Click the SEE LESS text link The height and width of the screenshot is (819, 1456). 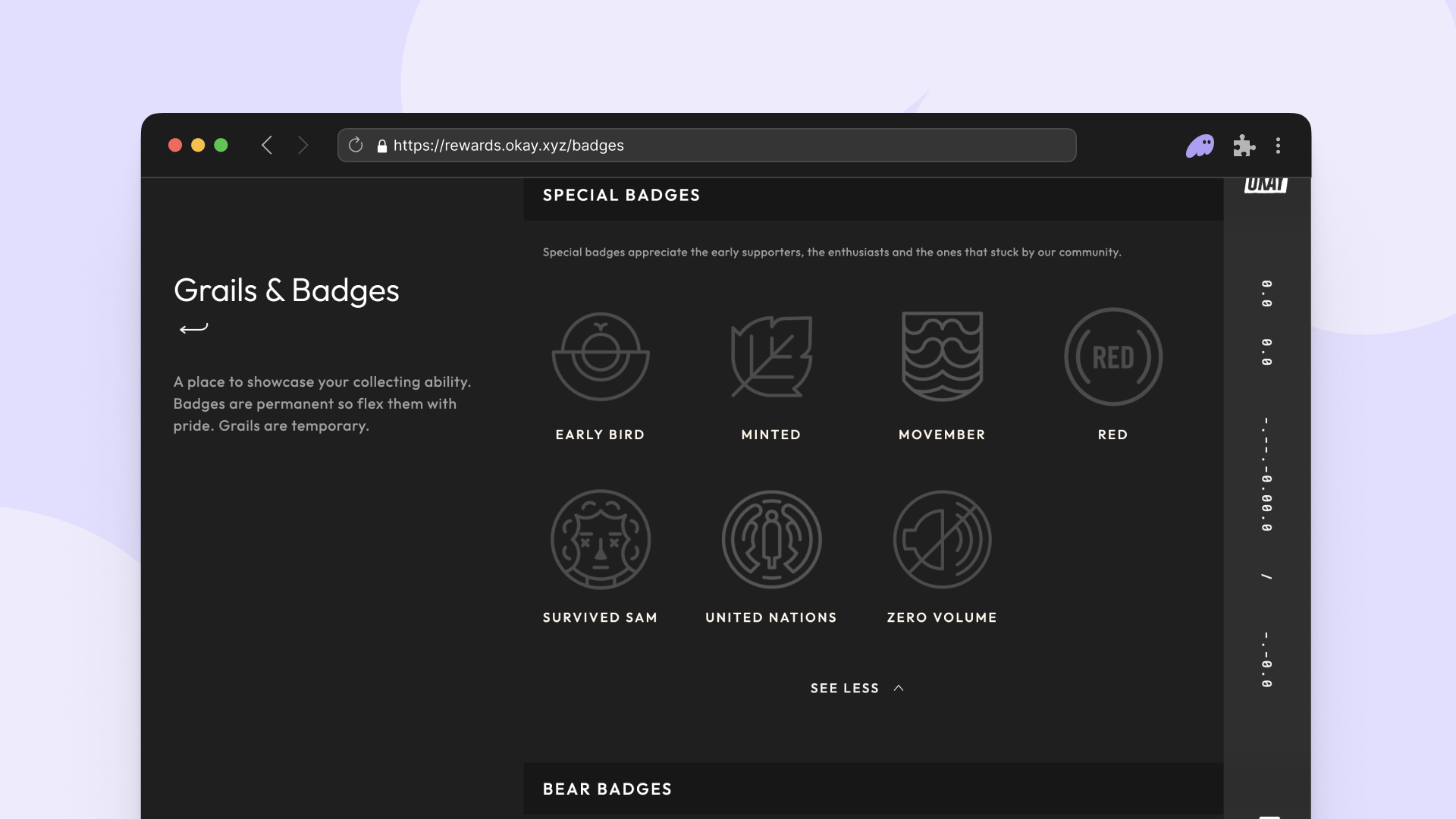pos(844,688)
